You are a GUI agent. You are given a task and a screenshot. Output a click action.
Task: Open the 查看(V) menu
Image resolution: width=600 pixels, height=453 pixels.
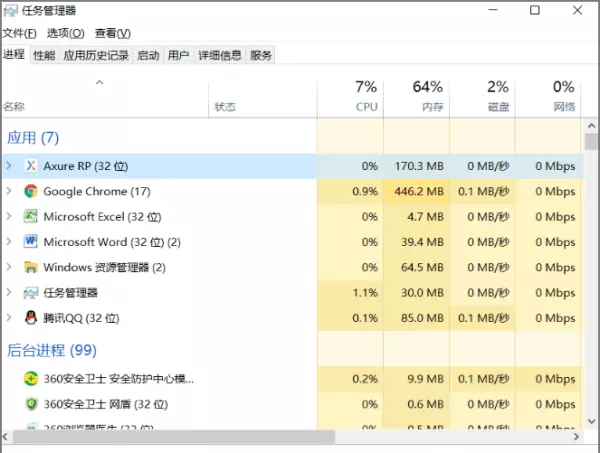click(x=112, y=33)
